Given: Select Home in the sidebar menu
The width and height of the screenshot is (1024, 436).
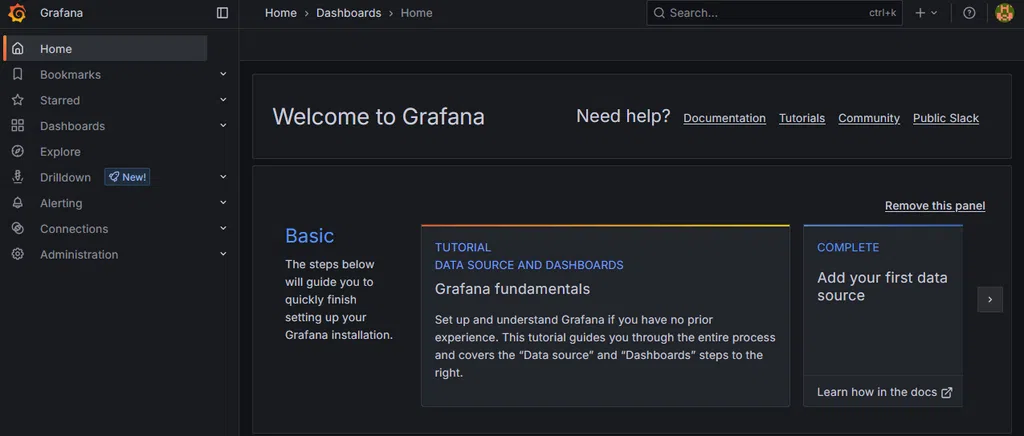Looking at the screenshot, I should point(106,49).
